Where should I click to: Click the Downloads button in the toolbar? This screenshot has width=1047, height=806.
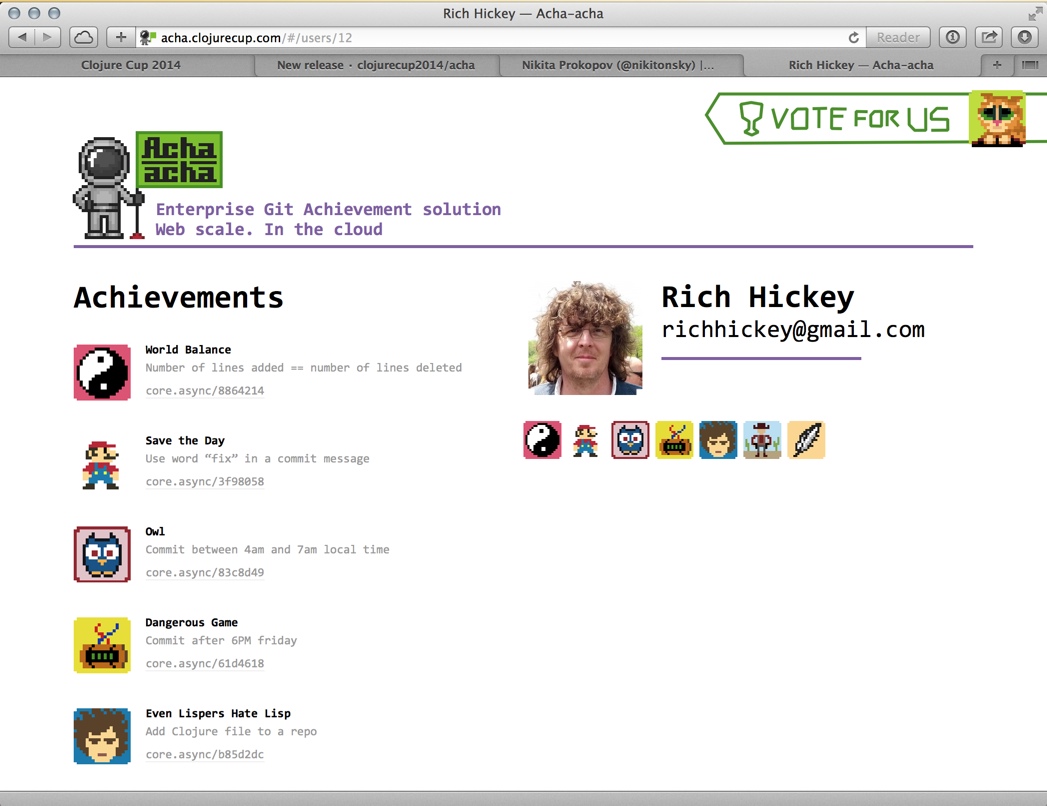pyautogui.click(x=1023, y=37)
